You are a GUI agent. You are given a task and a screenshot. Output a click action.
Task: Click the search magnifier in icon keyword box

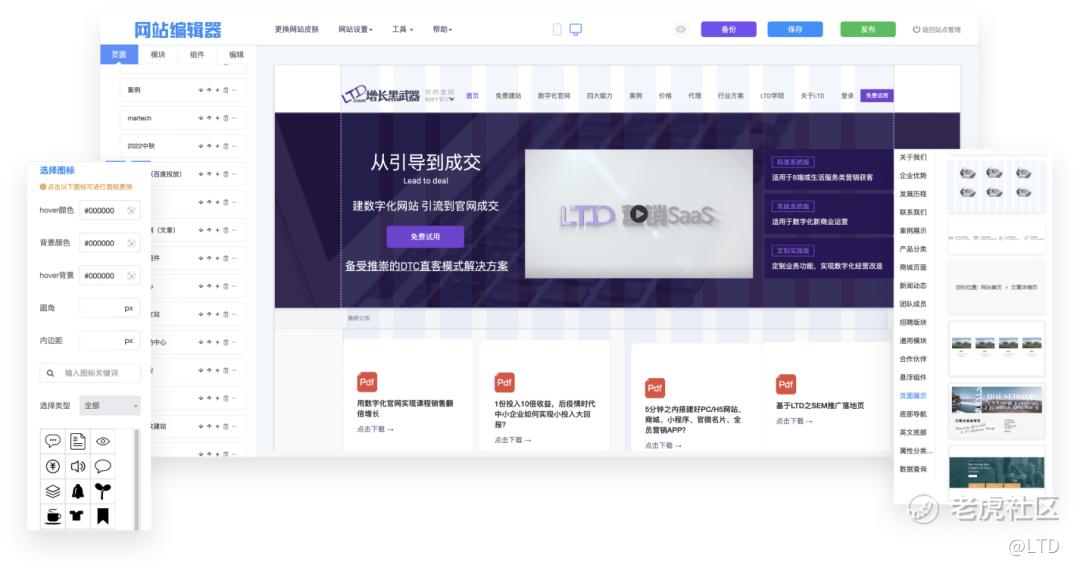50,373
